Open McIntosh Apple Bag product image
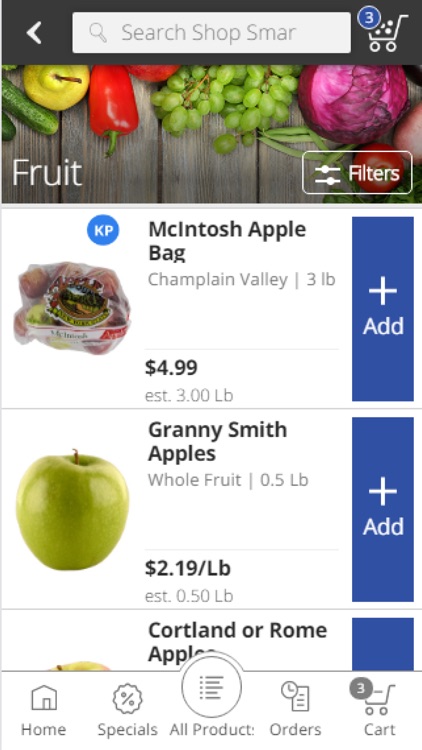 pyautogui.click(x=72, y=308)
